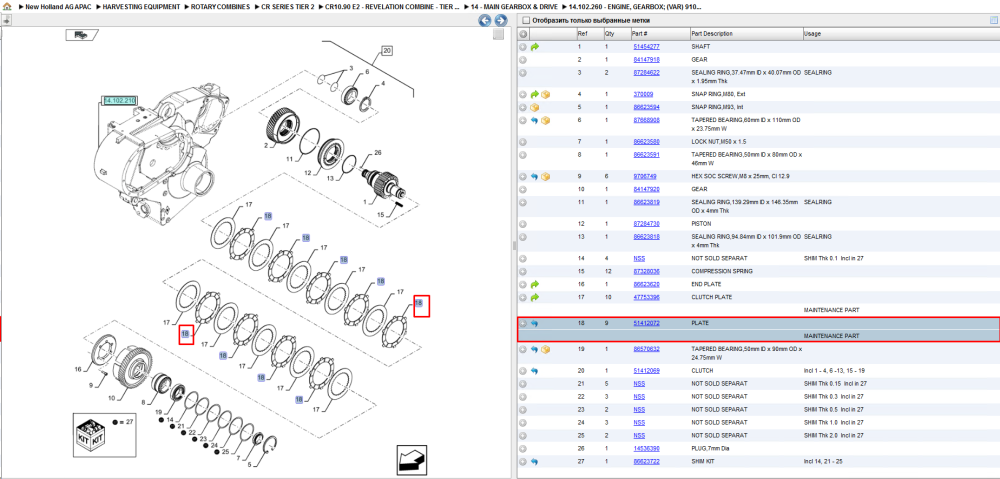Open CR10.90 E2 REVELATION COMBINE breadcrumb
1000x479 pixels.
pyautogui.click(x=392, y=6)
